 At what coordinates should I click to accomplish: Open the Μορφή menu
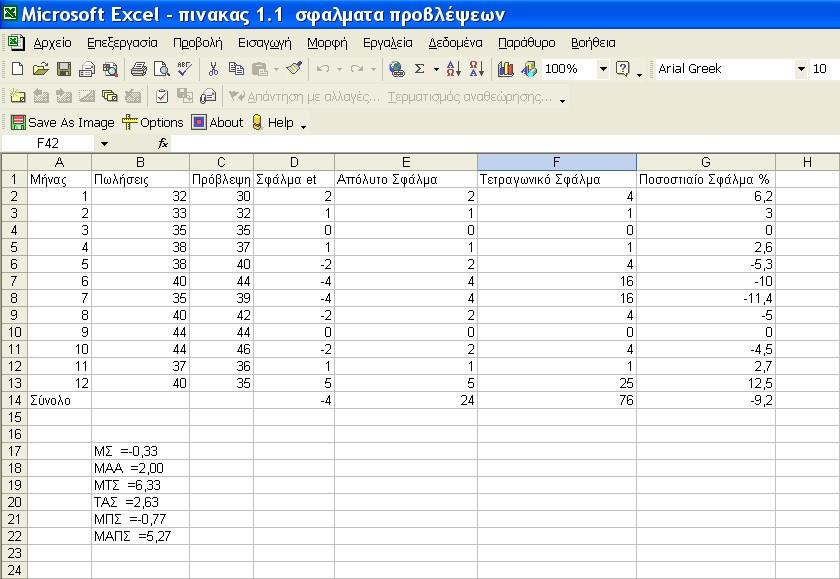327,42
